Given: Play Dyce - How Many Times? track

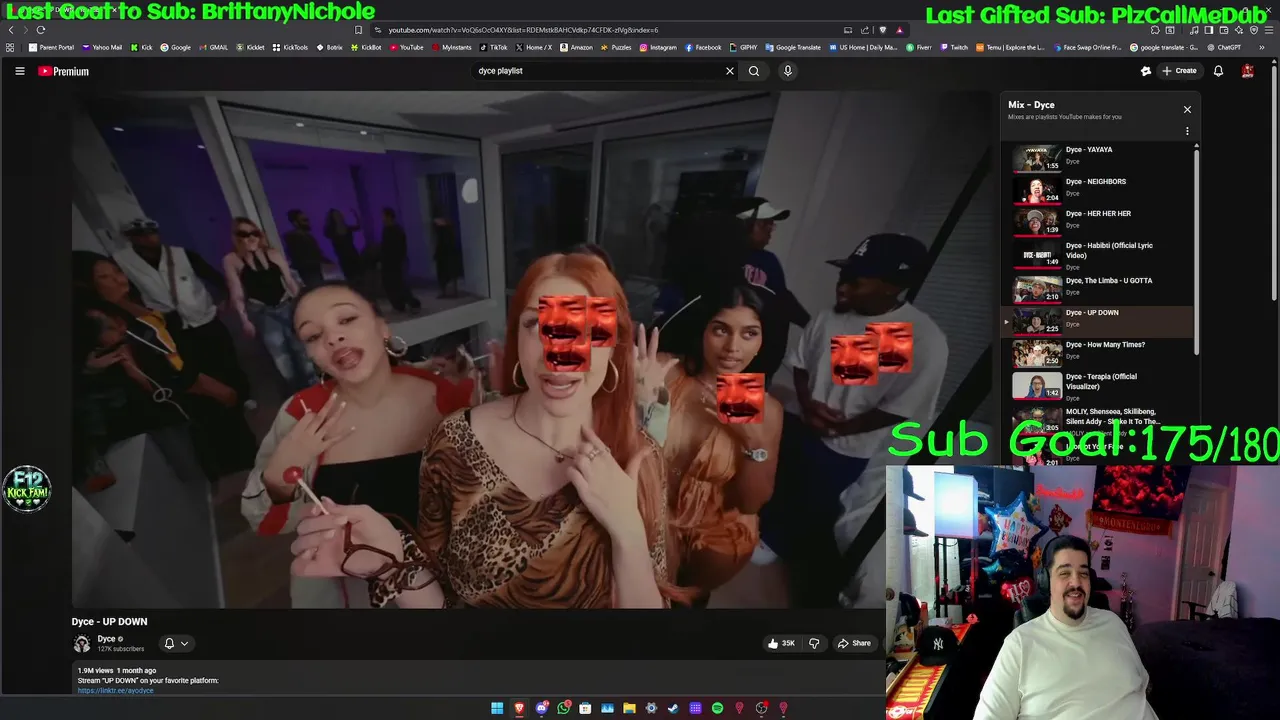Looking at the screenshot, I should pyautogui.click(x=1098, y=353).
